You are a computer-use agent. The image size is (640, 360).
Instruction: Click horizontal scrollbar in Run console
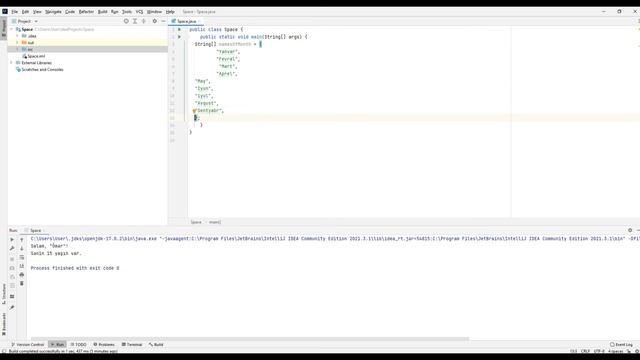(x=250, y=338)
